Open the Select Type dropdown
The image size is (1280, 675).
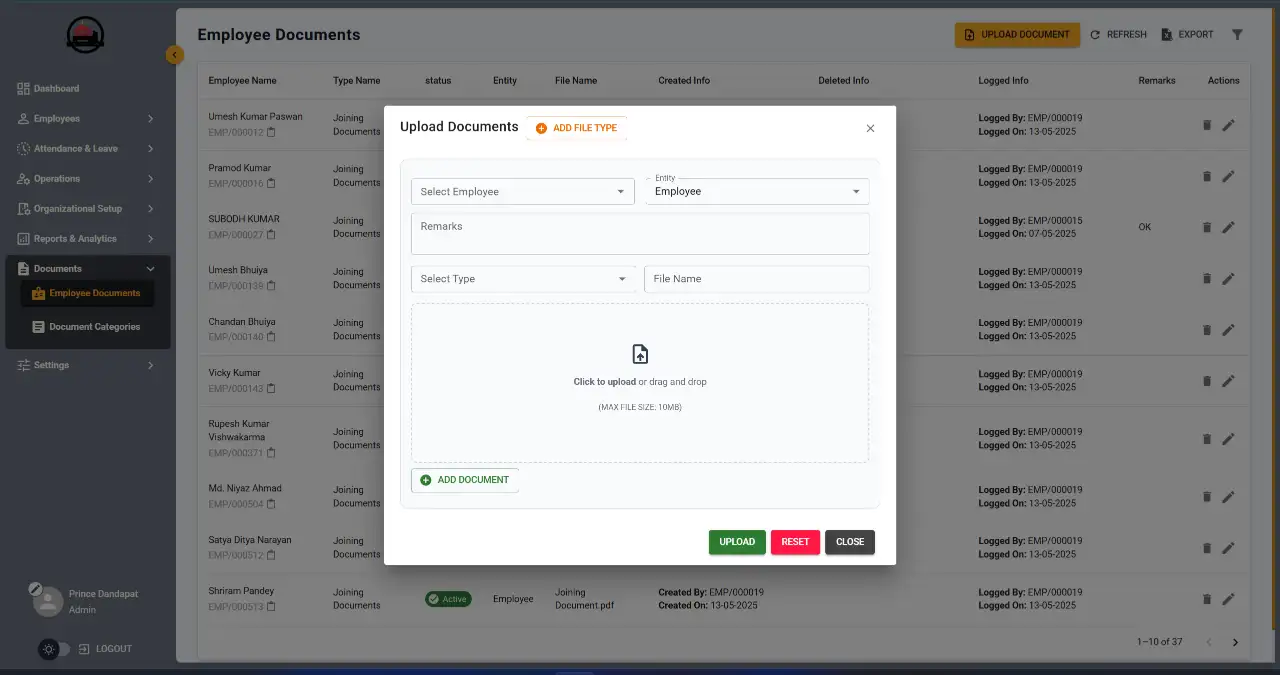pos(522,278)
